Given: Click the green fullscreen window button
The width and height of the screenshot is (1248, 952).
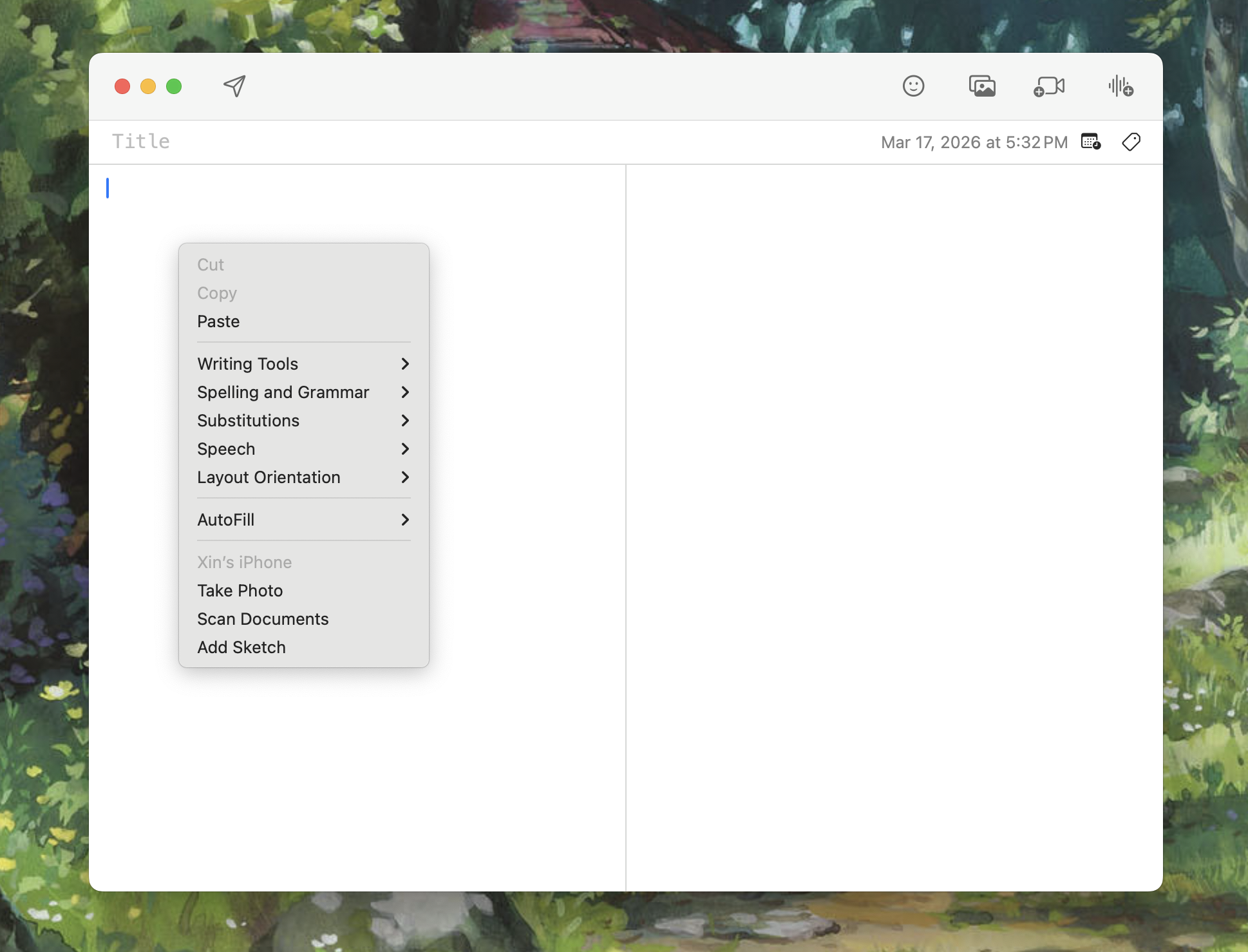Looking at the screenshot, I should pos(174,86).
